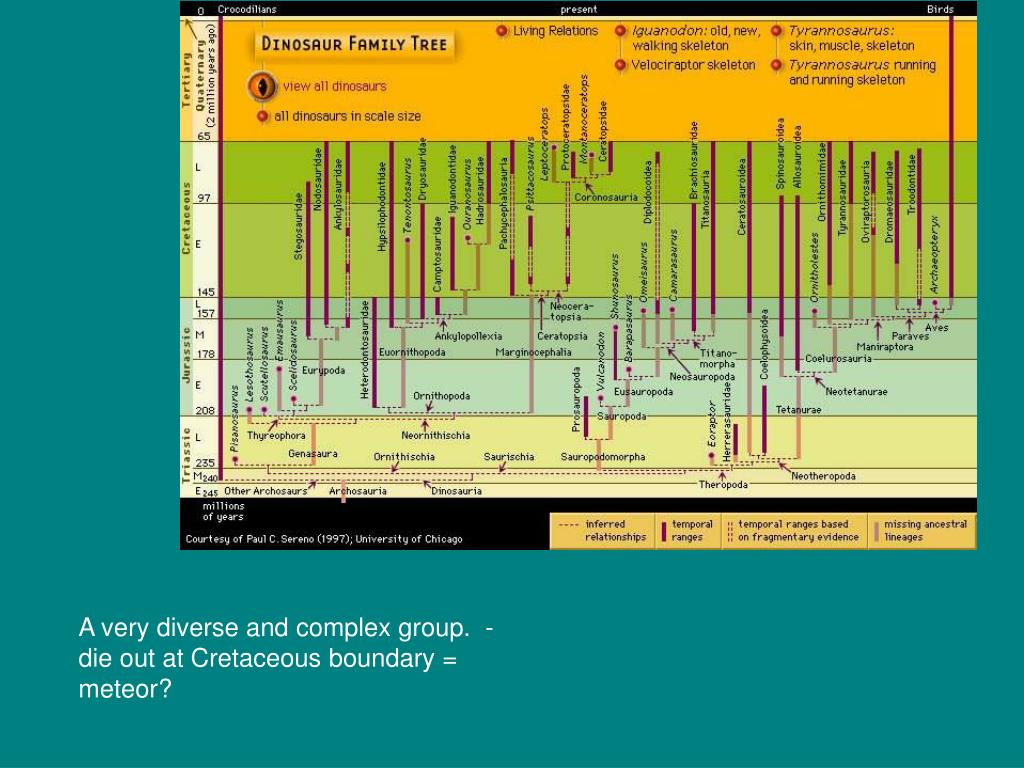The height and width of the screenshot is (768, 1024).
Task: Click the Saurischia label
Action: 509,457
